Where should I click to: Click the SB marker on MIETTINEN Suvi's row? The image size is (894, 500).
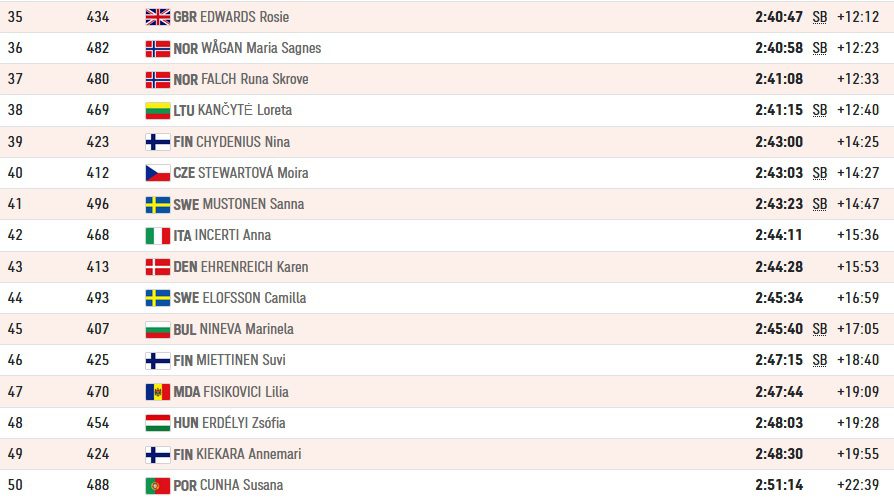[820, 360]
